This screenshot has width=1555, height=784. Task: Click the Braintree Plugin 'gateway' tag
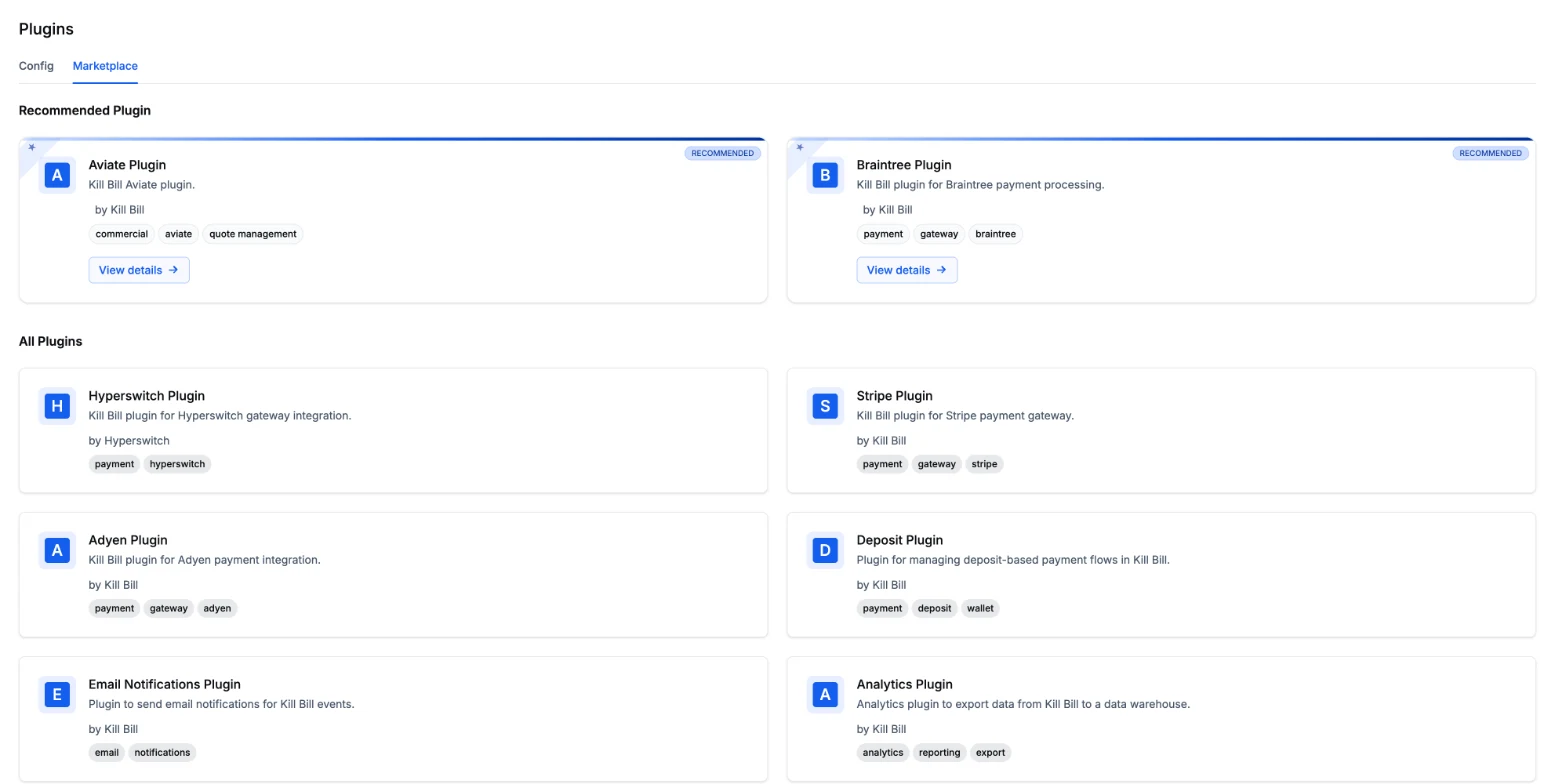[x=939, y=234]
